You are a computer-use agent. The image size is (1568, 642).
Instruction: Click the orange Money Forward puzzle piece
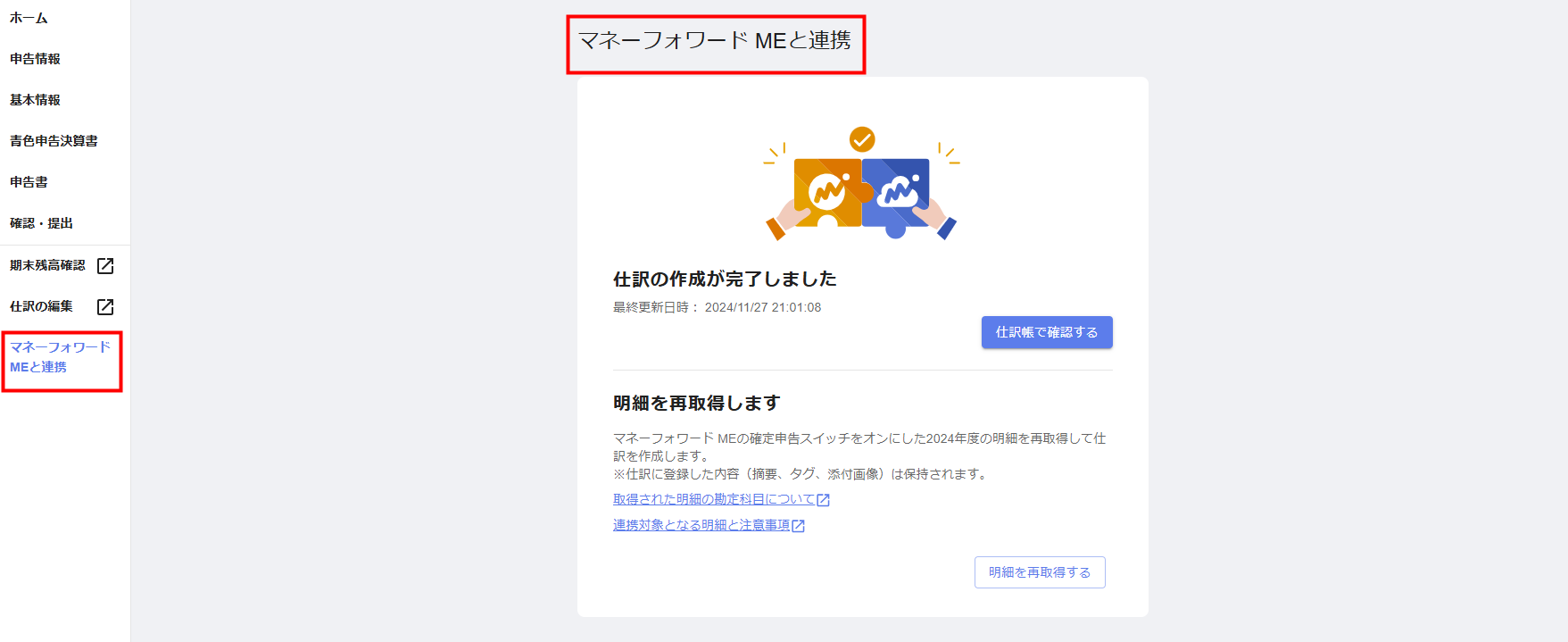(828, 192)
